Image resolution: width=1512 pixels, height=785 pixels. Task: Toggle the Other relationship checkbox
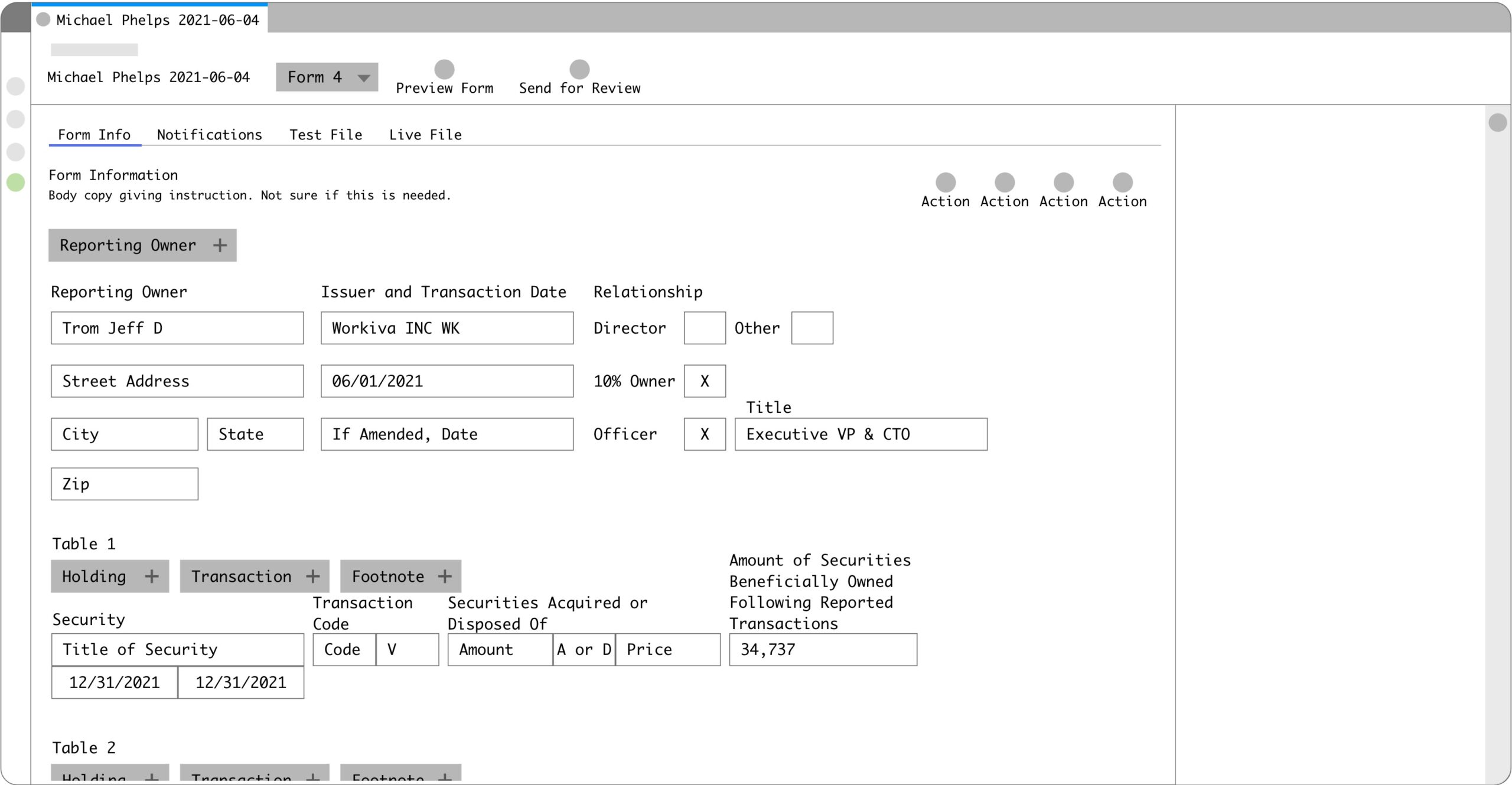tap(812, 328)
